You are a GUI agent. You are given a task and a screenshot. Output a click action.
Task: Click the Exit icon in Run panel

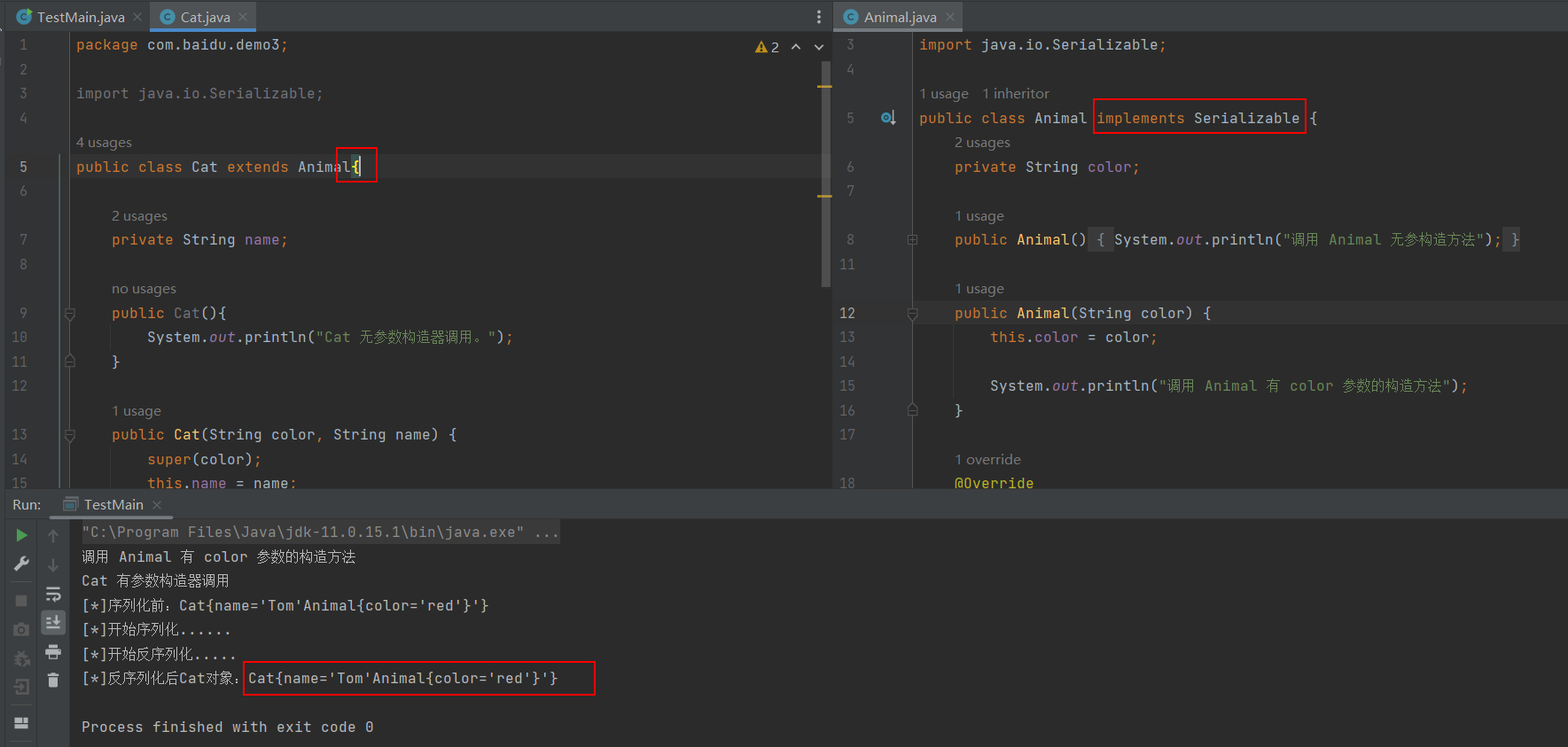[21, 687]
